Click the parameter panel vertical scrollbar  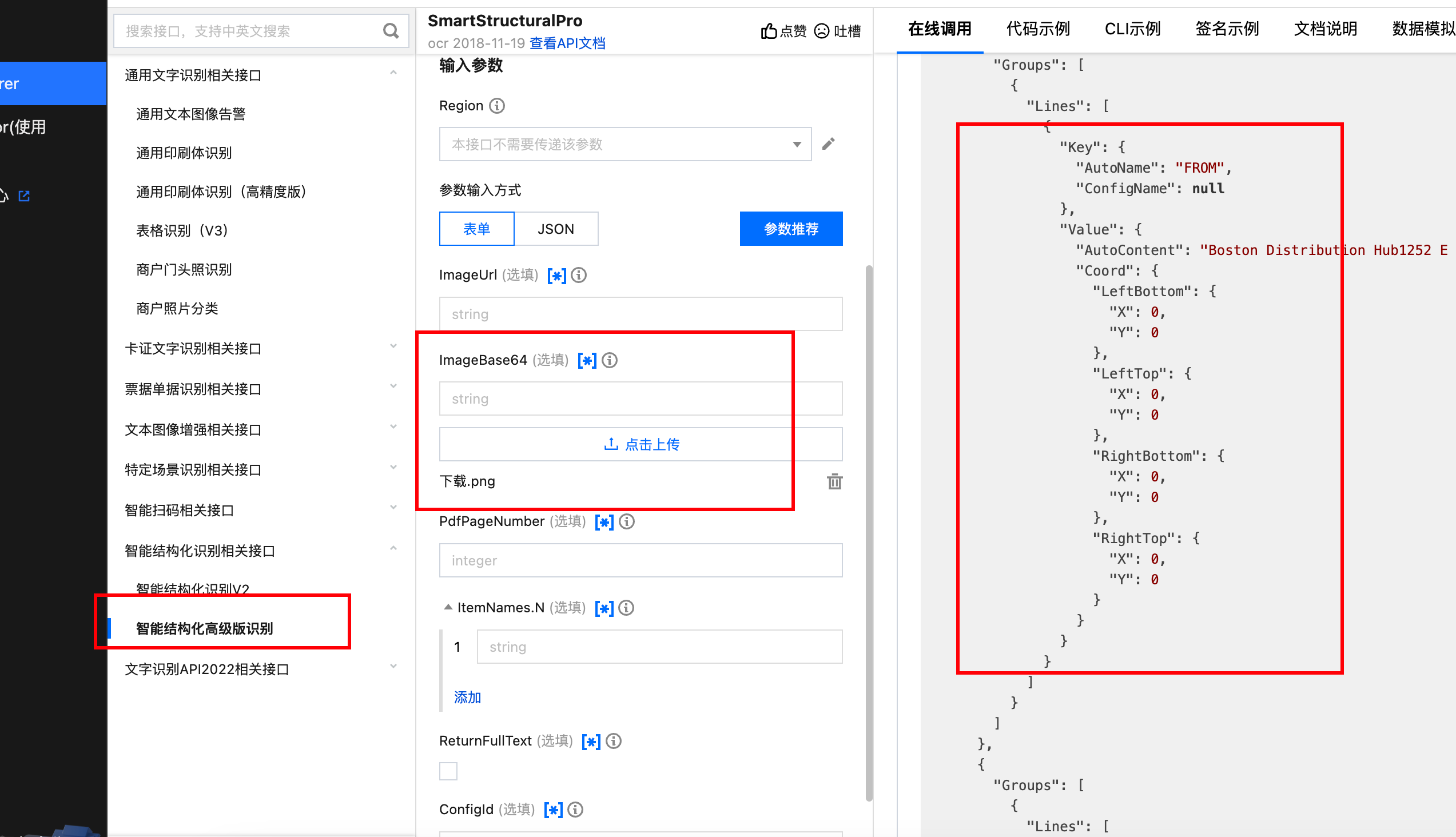[x=869, y=533]
